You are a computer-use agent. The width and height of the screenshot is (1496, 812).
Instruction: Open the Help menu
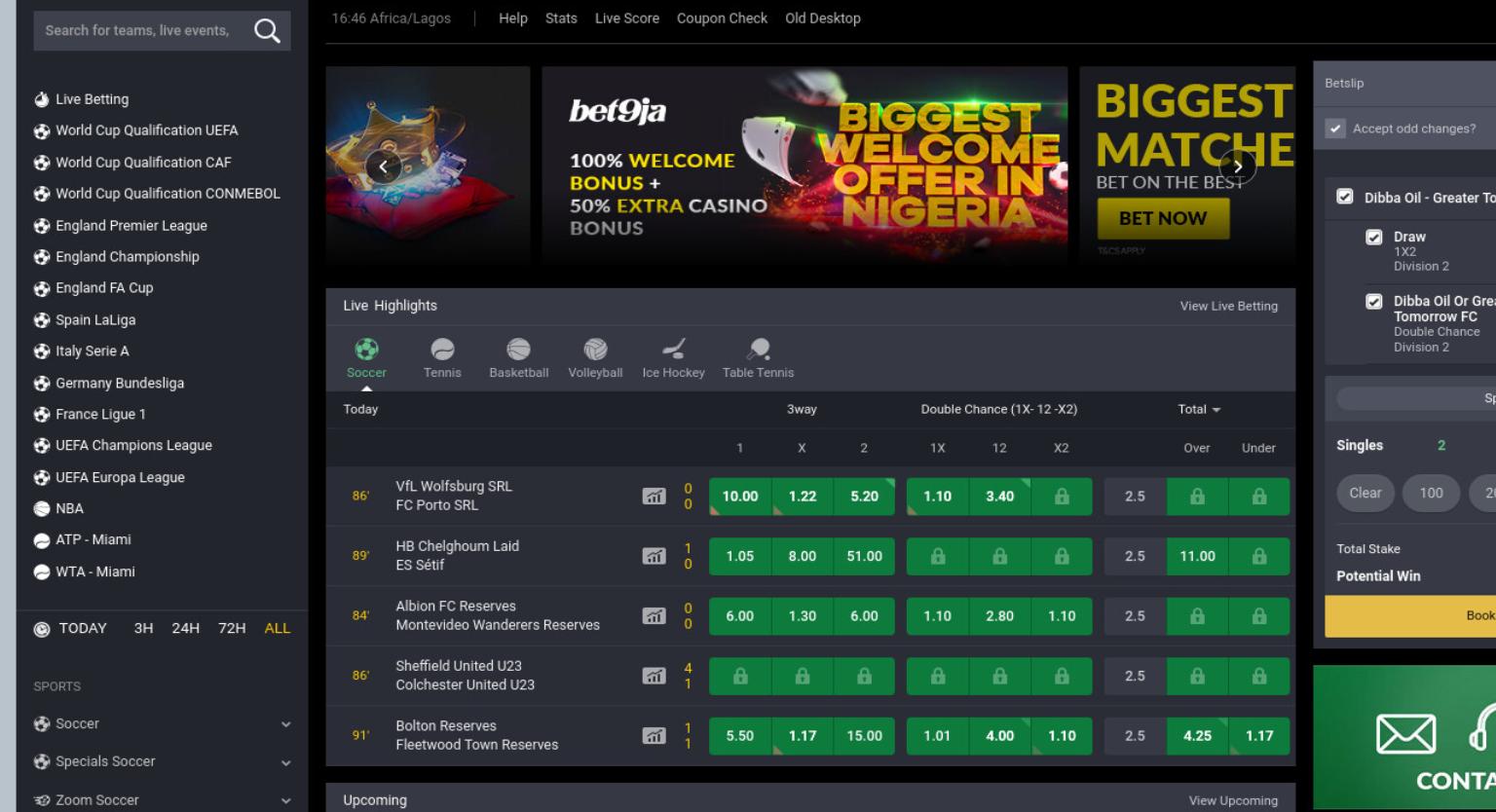(513, 18)
